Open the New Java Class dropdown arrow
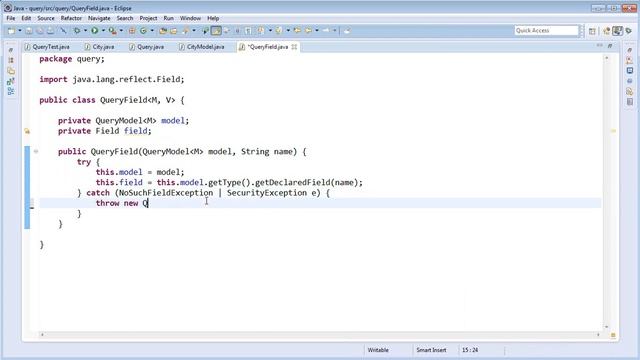The height and width of the screenshot is (360, 640). pyautogui.click(x=152, y=31)
